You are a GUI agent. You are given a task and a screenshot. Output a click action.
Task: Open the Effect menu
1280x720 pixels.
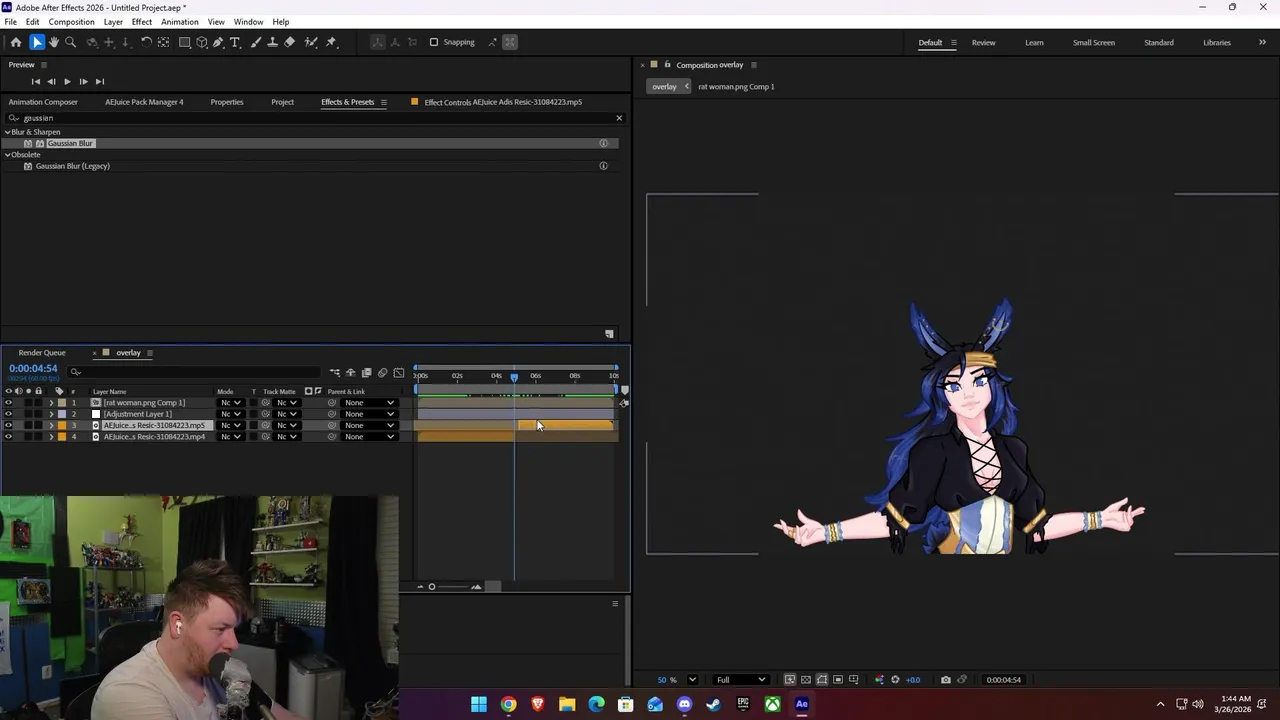[x=142, y=22]
